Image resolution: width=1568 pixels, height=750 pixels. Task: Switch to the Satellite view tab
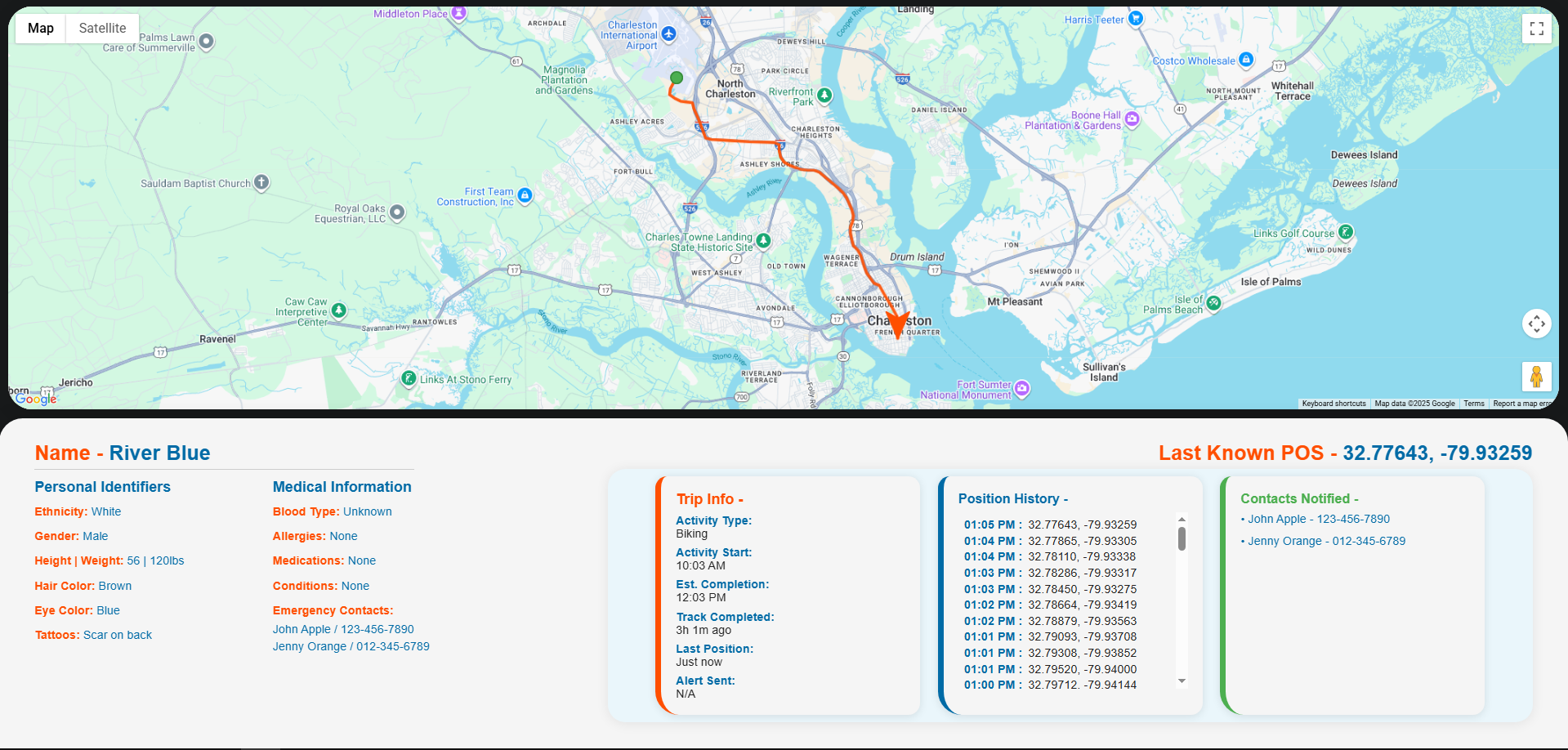102,28
